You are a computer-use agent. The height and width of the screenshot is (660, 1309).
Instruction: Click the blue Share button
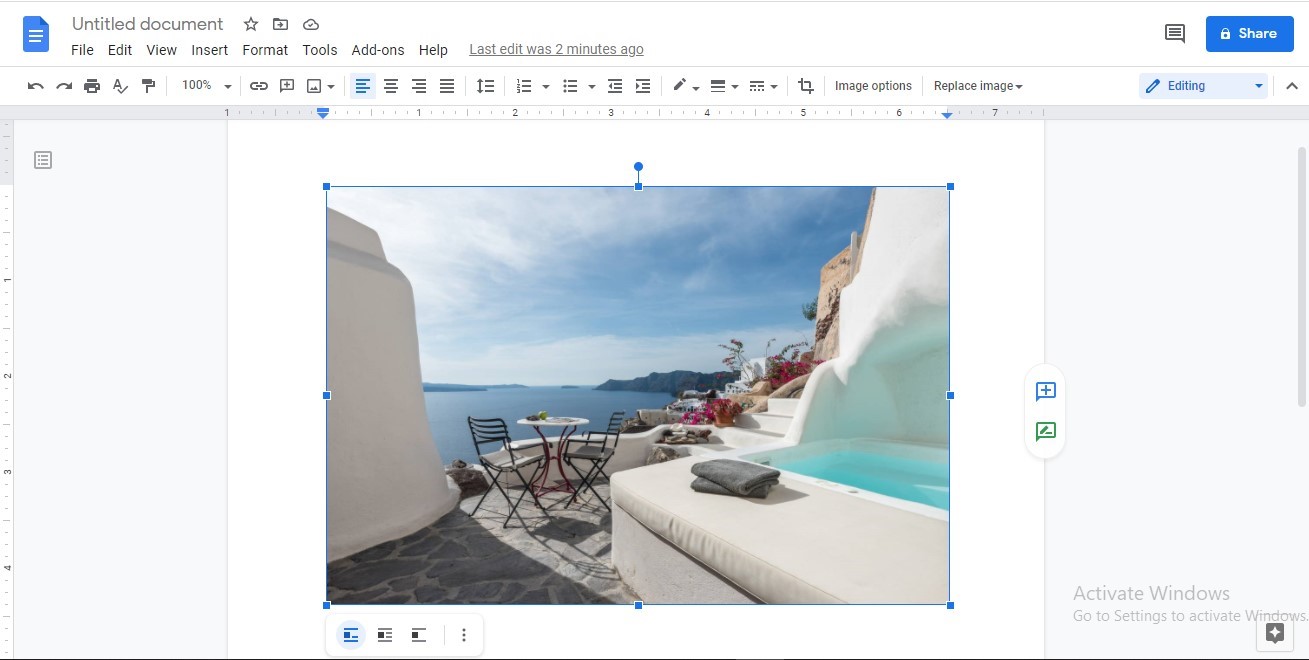pos(1249,34)
